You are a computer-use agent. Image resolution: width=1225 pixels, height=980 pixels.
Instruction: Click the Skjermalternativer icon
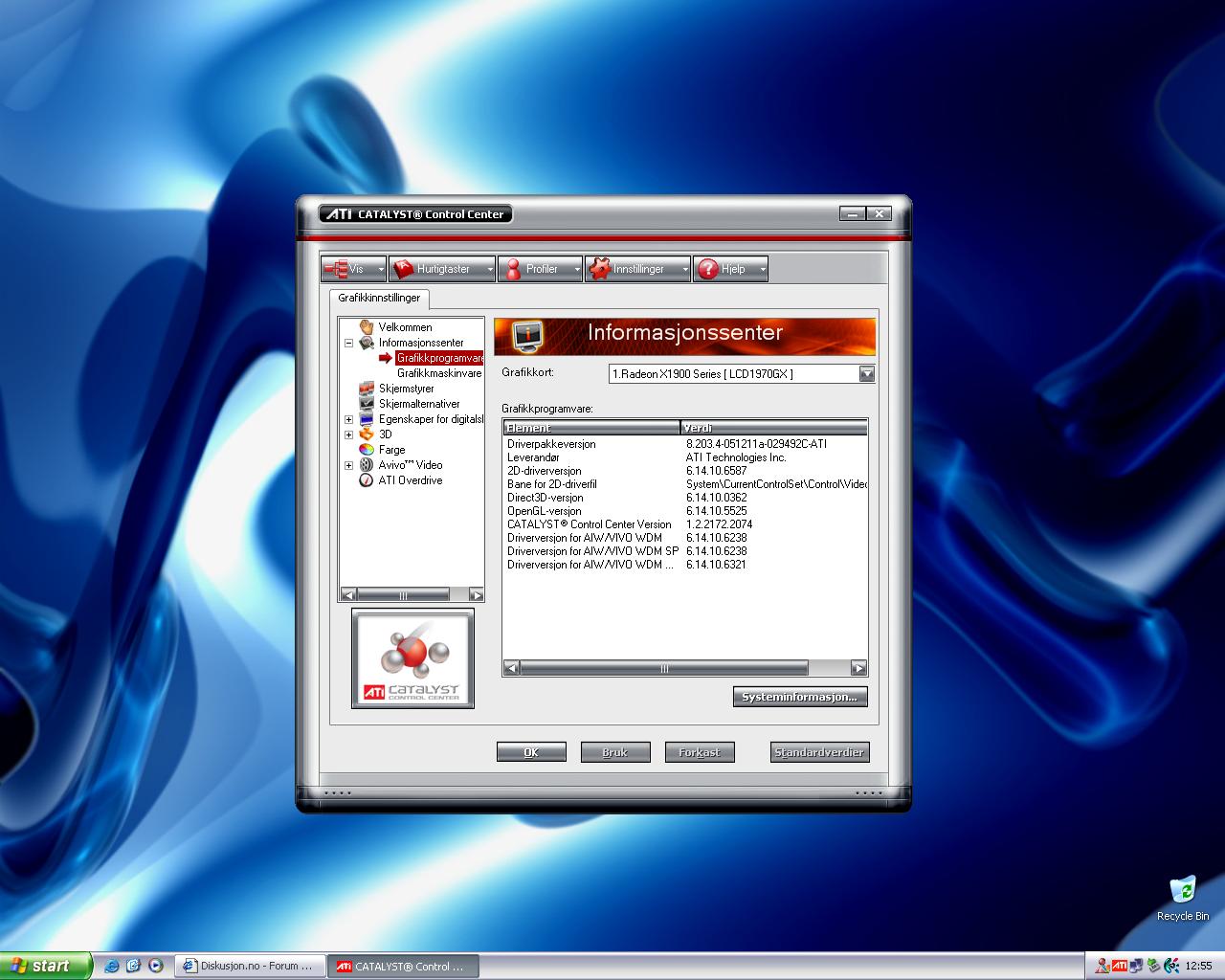pos(366,404)
